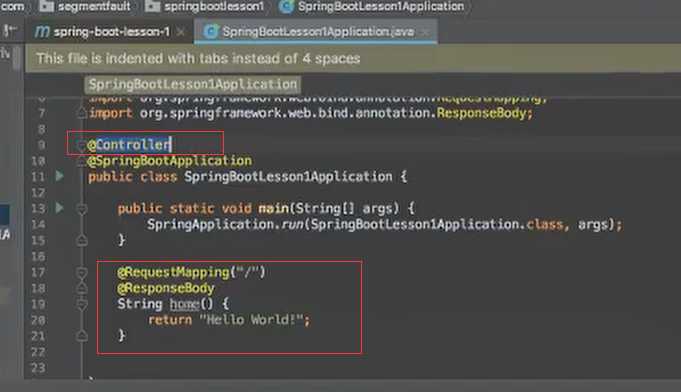Screen dimensions: 681x392
Task: Place cursor on @Controller annotation
Action: point(129,145)
